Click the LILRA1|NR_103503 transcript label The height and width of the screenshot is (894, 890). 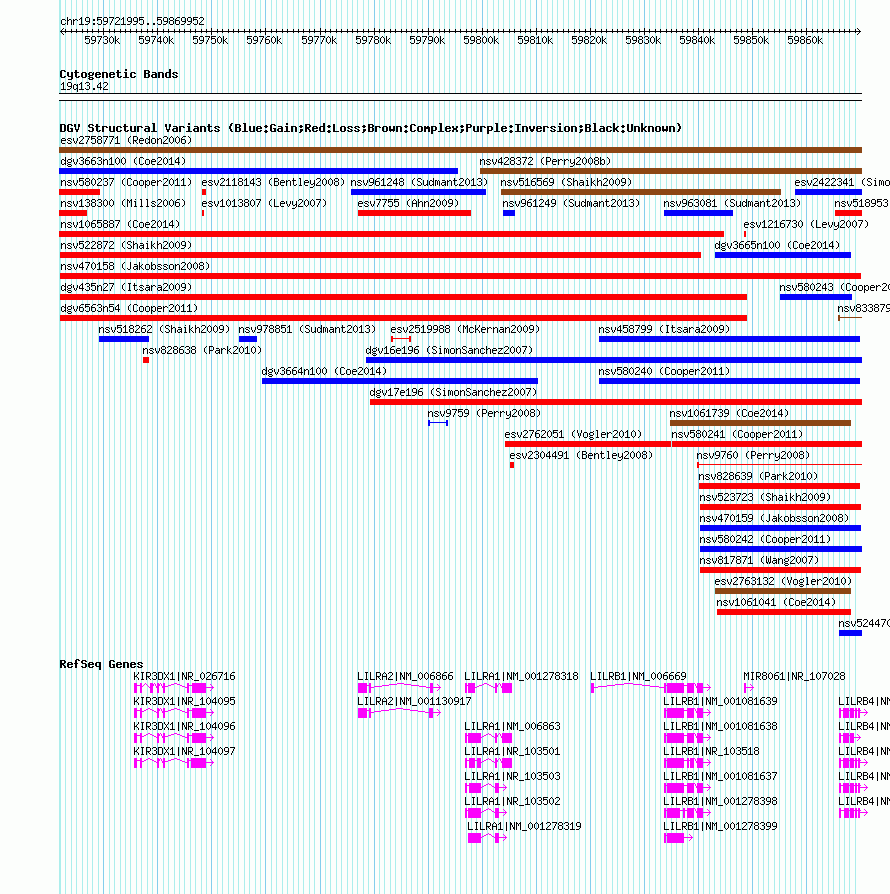tap(513, 777)
